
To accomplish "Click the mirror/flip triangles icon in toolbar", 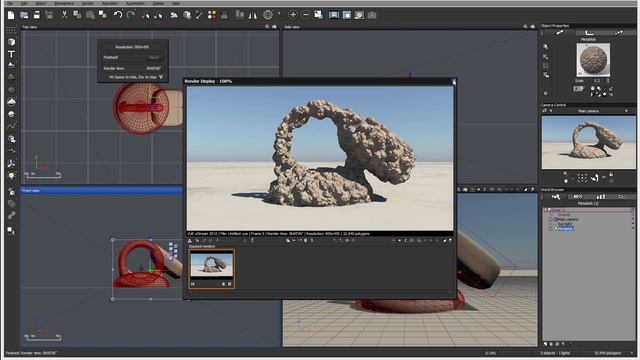I will 253,15.
